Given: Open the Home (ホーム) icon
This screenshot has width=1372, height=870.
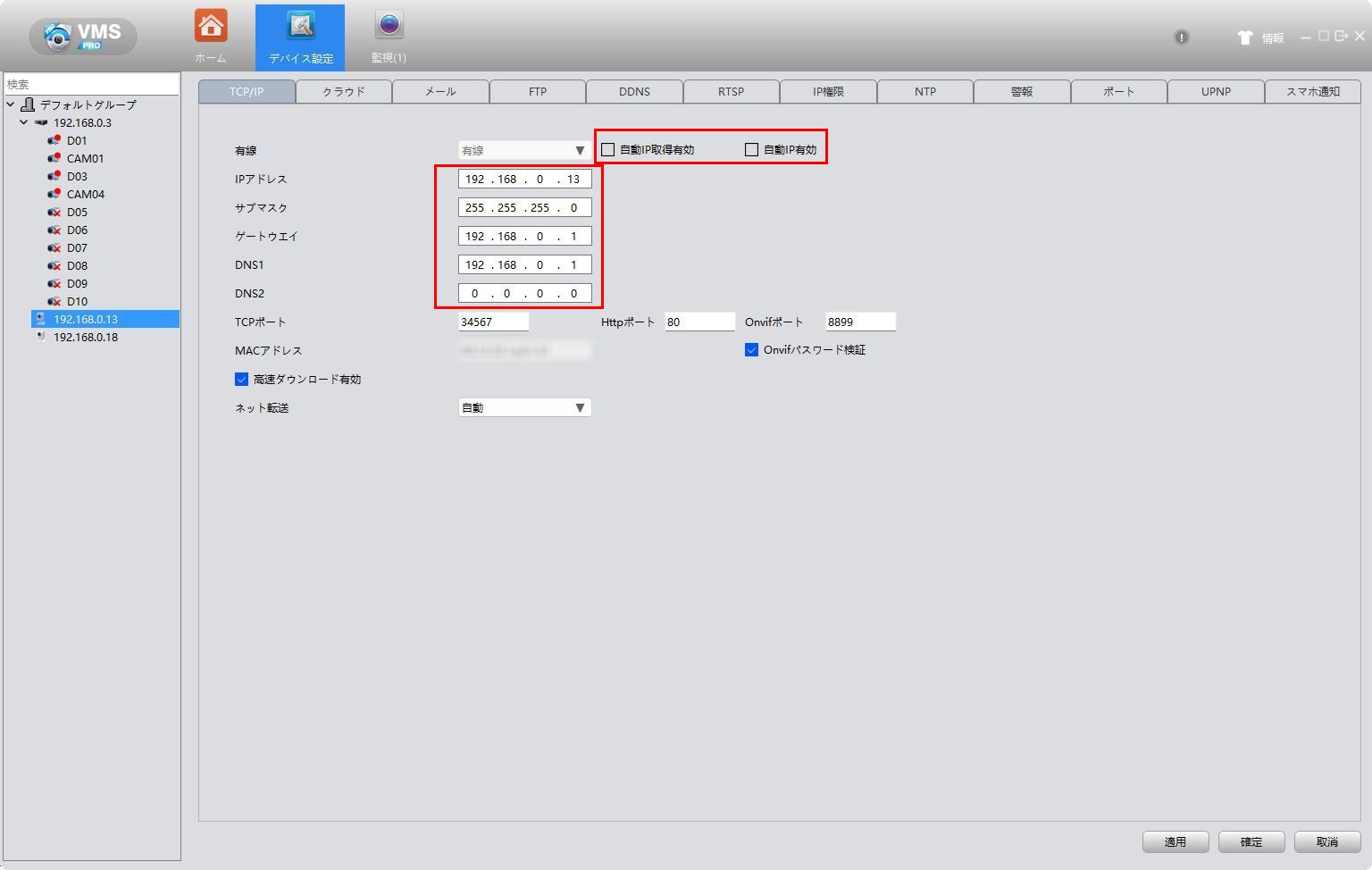Looking at the screenshot, I should [x=211, y=27].
